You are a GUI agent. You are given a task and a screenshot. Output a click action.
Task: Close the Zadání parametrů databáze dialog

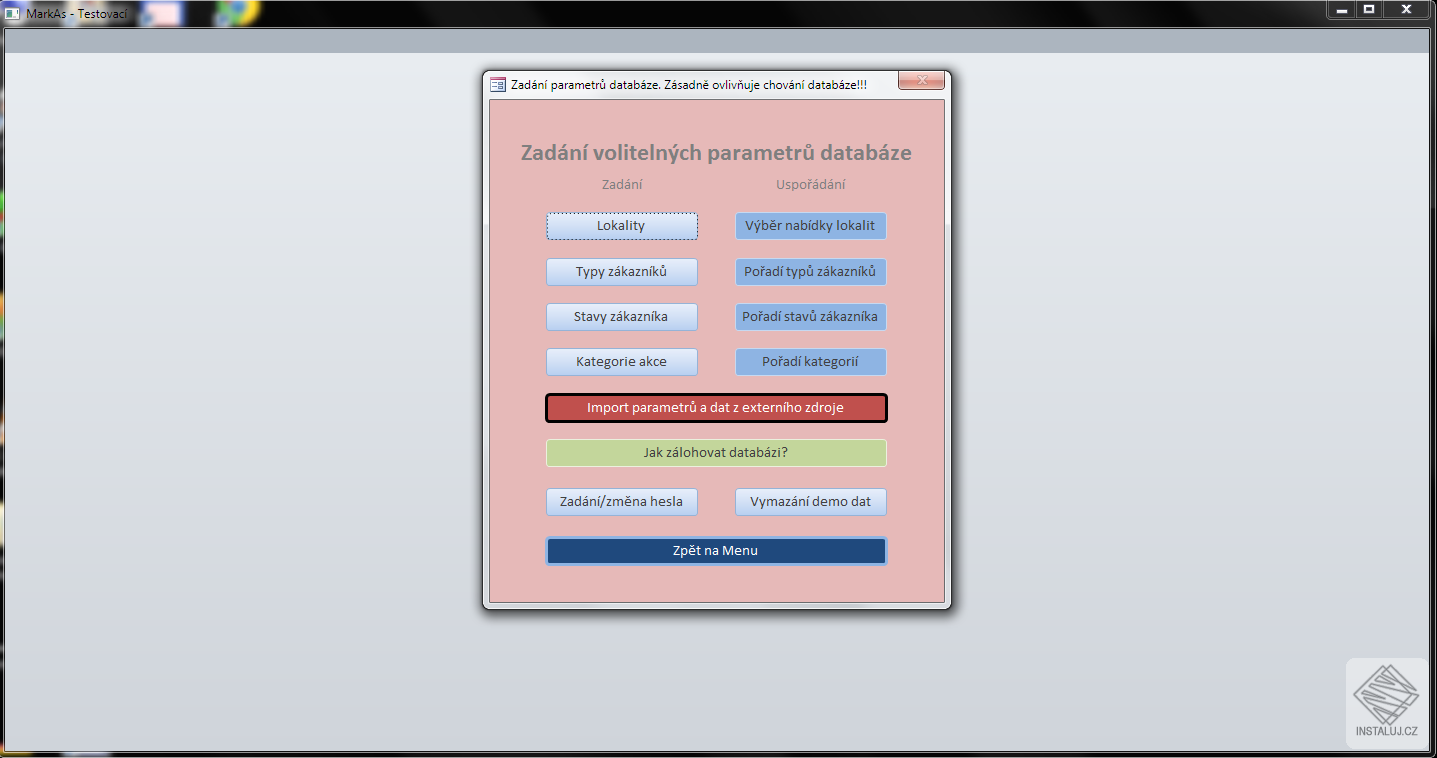tap(921, 81)
